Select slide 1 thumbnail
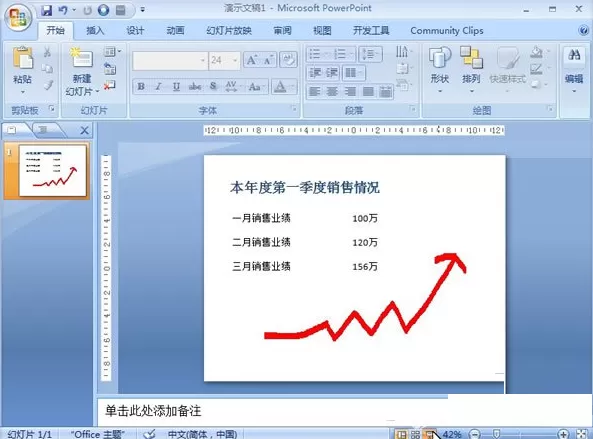The height and width of the screenshot is (439, 593). point(53,171)
